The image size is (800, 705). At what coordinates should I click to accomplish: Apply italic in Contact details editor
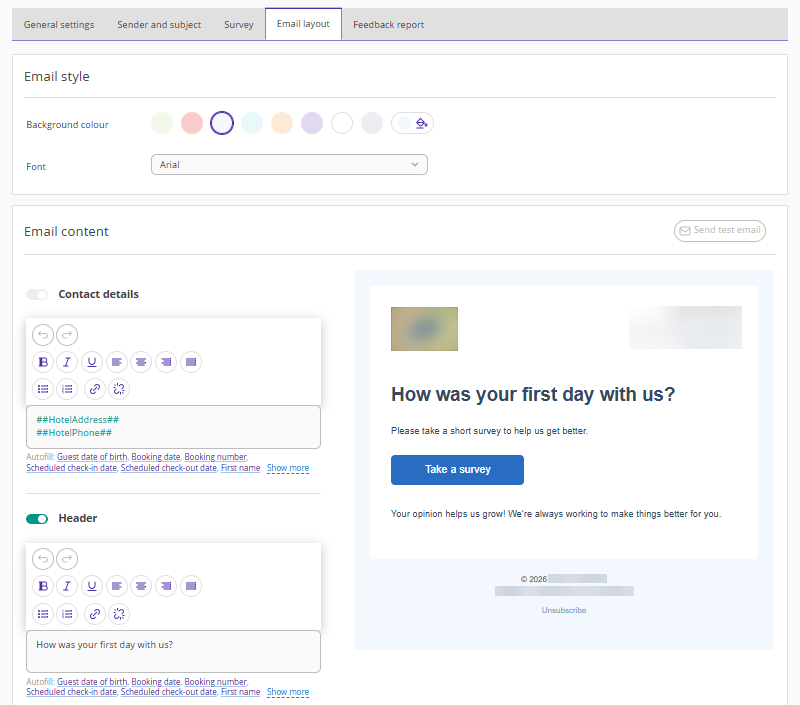(67, 362)
